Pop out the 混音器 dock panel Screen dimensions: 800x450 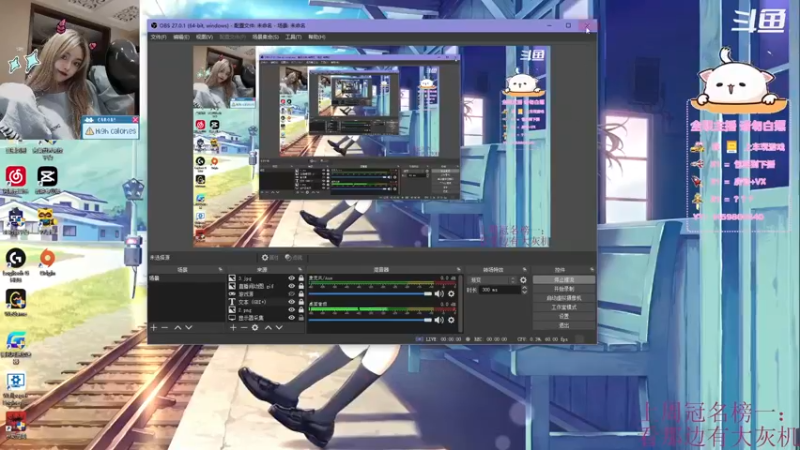[458, 269]
